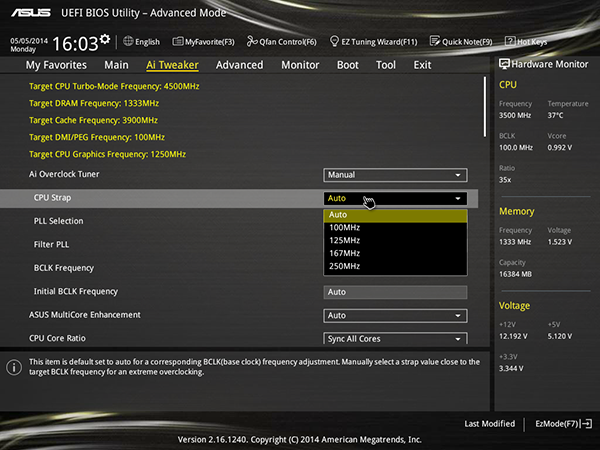600x450 pixels.
Task: Click the globe language icon
Action: 128,41
